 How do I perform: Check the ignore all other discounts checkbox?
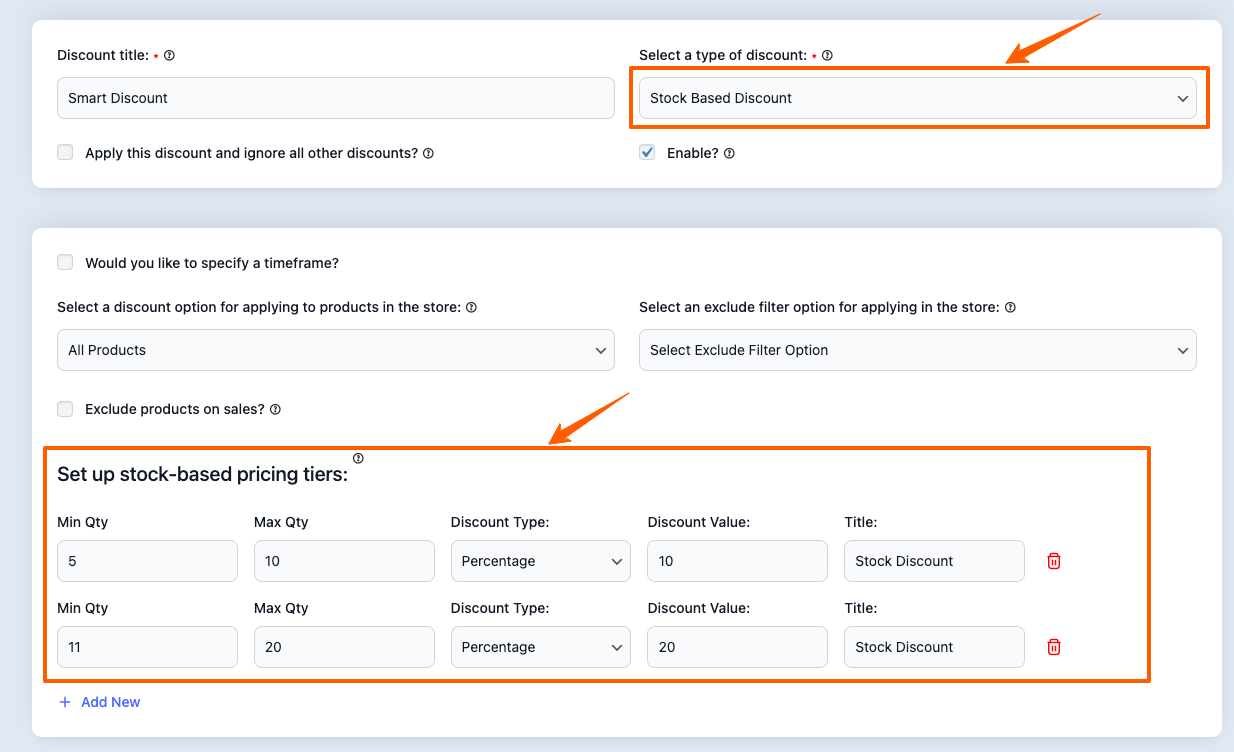click(x=65, y=153)
